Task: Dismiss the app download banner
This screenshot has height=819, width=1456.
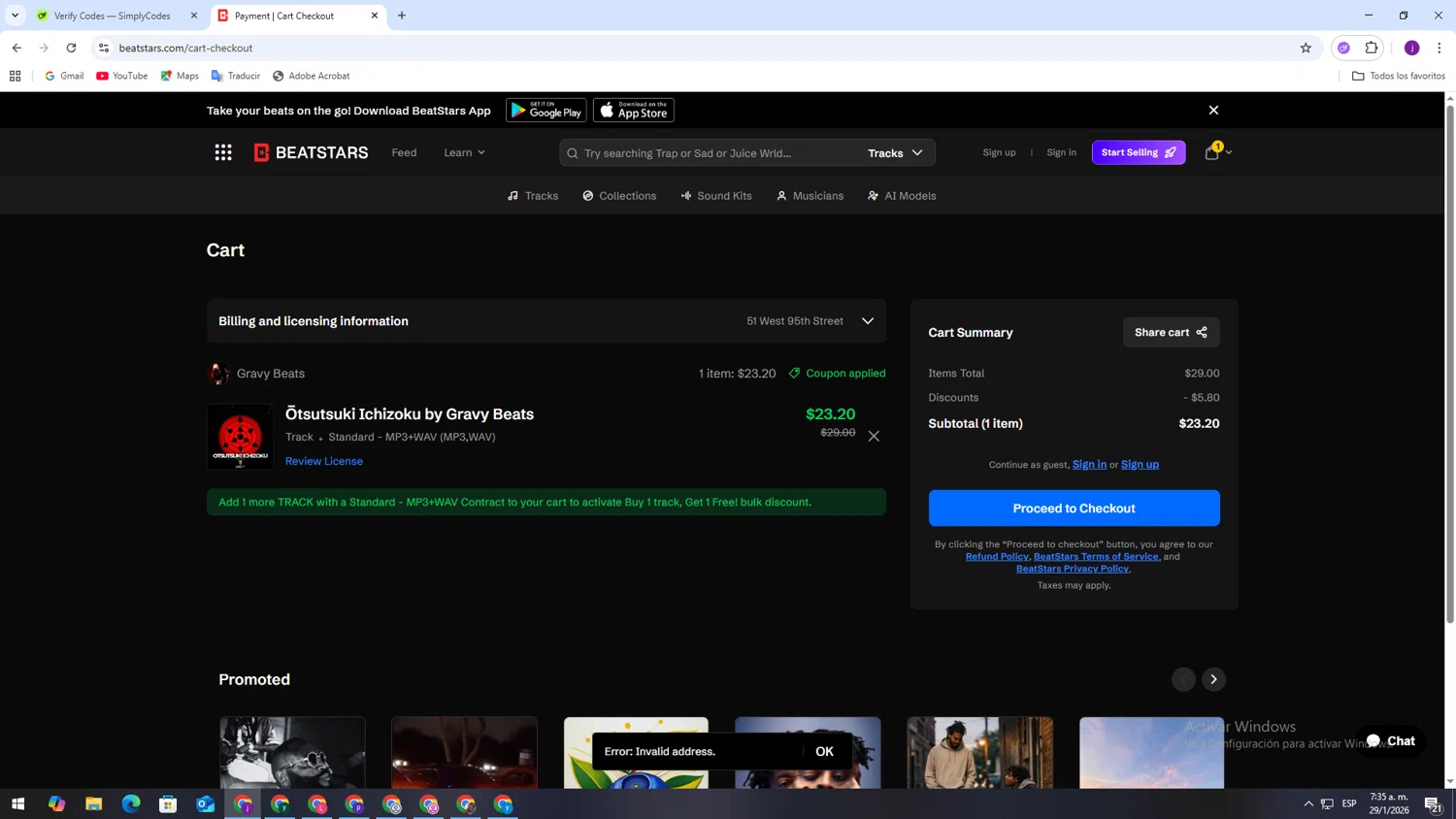Action: click(1213, 111)
